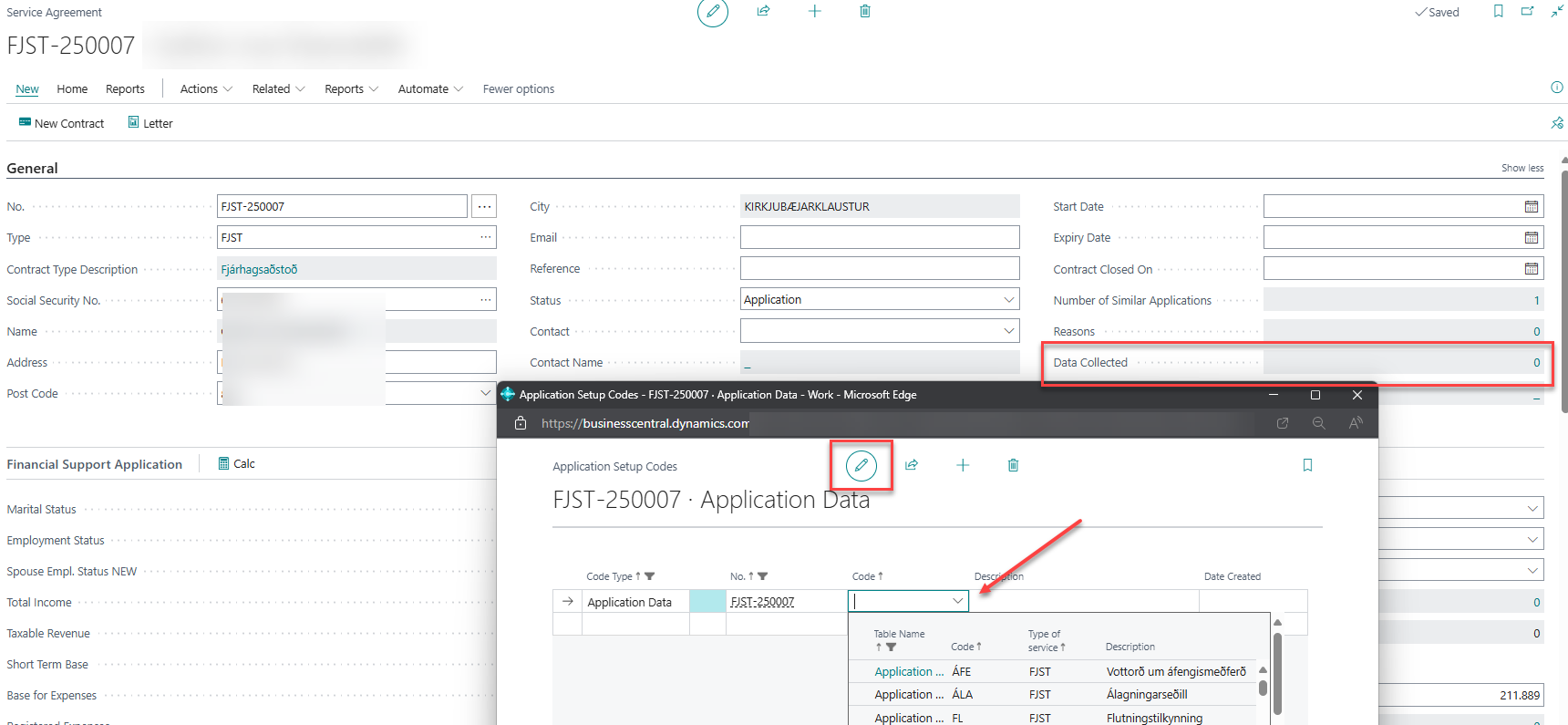Click the New Contract button
This screenshot has width=1568, height=725.
pyautogui.click(x=62, y=123)
